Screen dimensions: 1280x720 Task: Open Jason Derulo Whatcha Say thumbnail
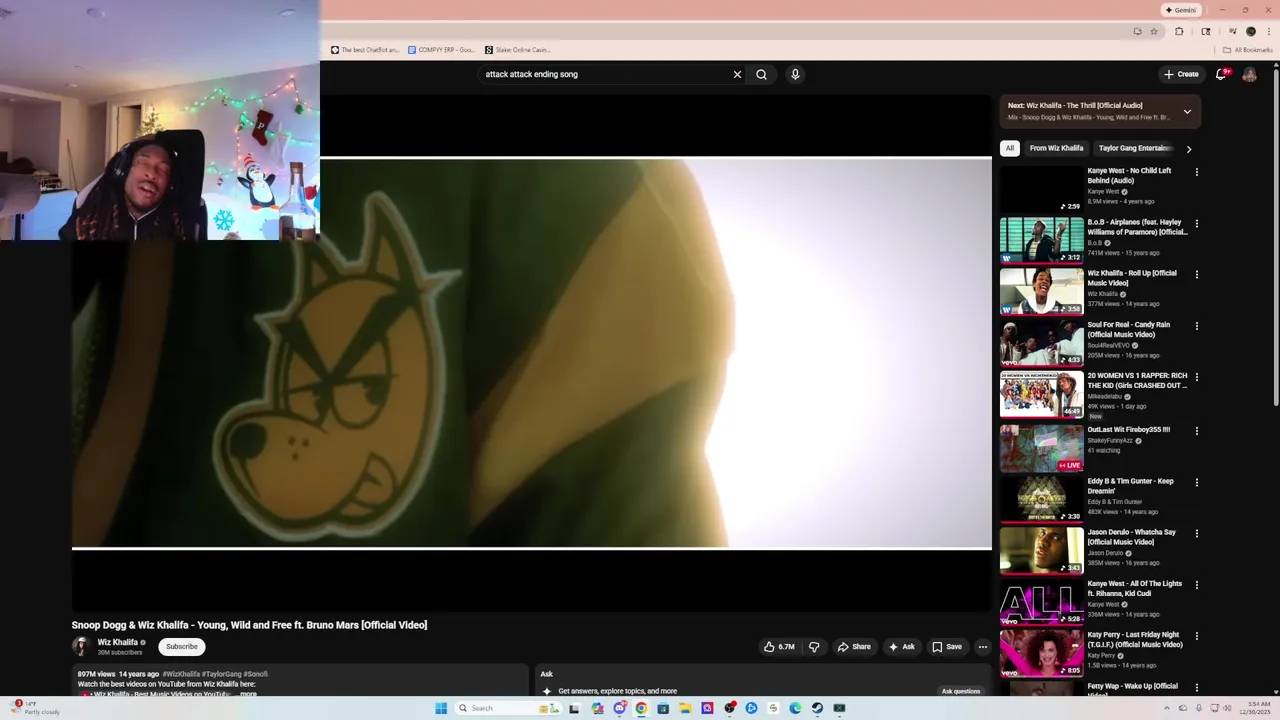pyautogui.click(x=1041, y=550)
